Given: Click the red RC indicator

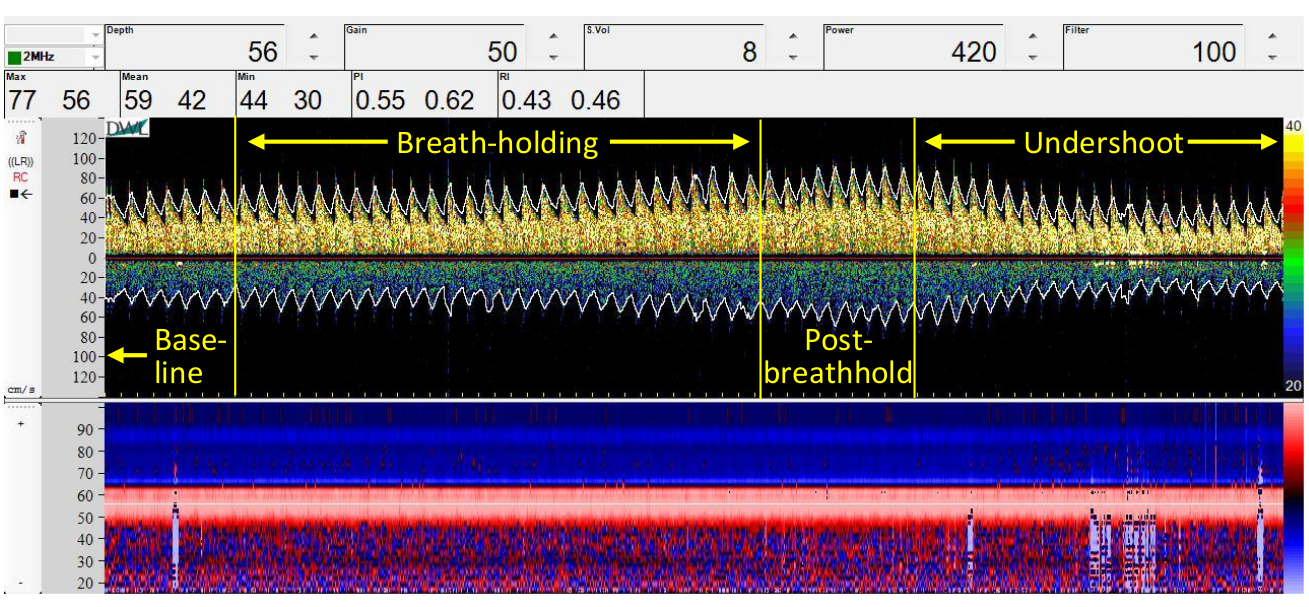Looking at the screenshot, I should [x=21, y=177].
